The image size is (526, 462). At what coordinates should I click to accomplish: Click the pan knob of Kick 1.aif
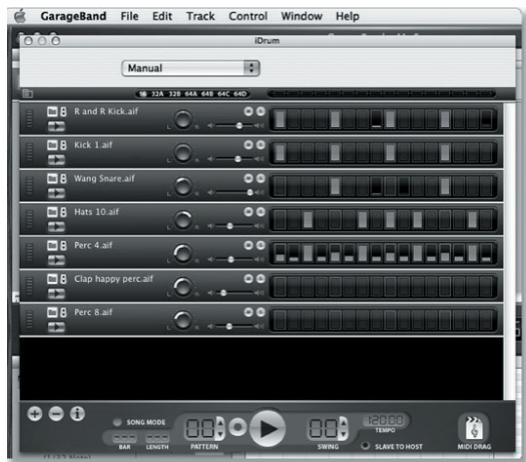pos(183,152)
